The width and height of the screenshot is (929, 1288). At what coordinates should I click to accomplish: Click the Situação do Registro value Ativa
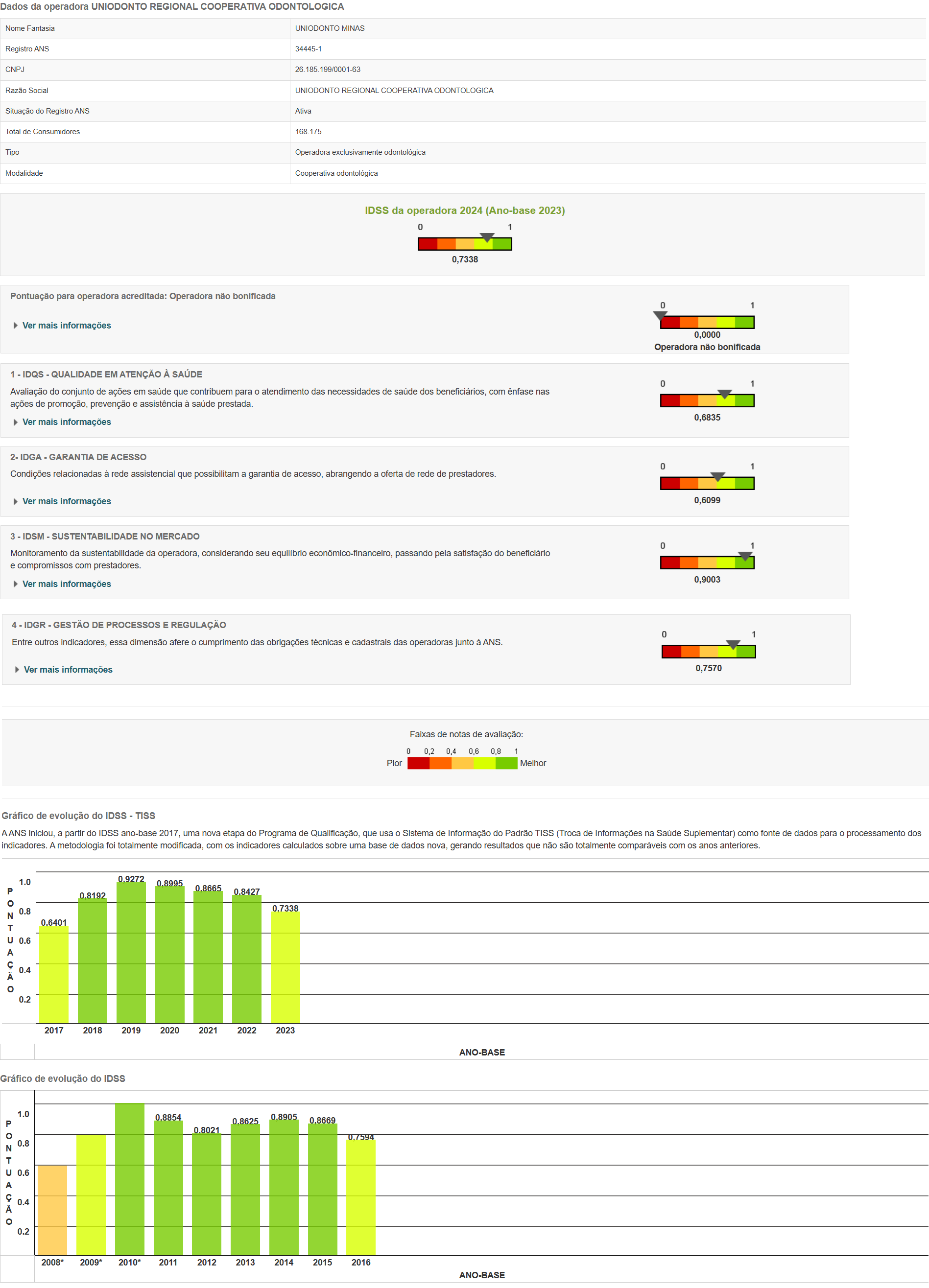point(303,111)
